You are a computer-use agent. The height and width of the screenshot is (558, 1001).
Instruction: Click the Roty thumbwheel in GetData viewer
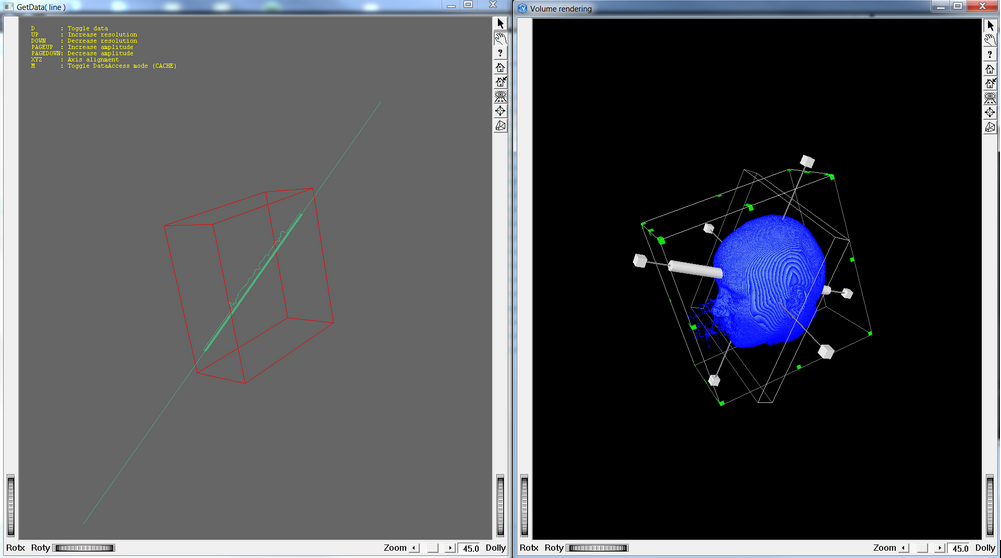click(84, 548)
